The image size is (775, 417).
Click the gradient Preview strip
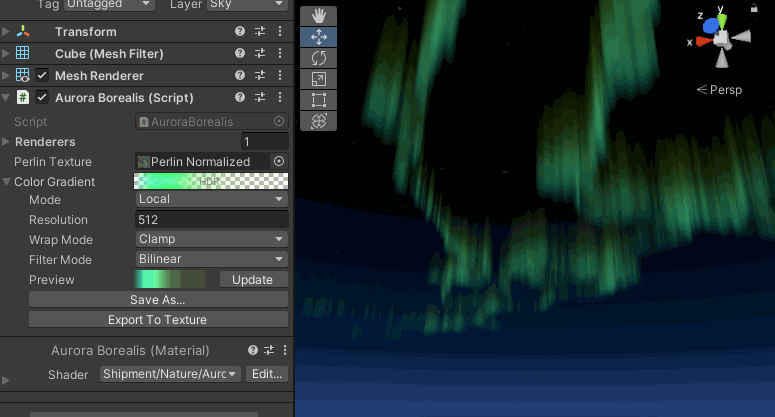pos(170,279)
